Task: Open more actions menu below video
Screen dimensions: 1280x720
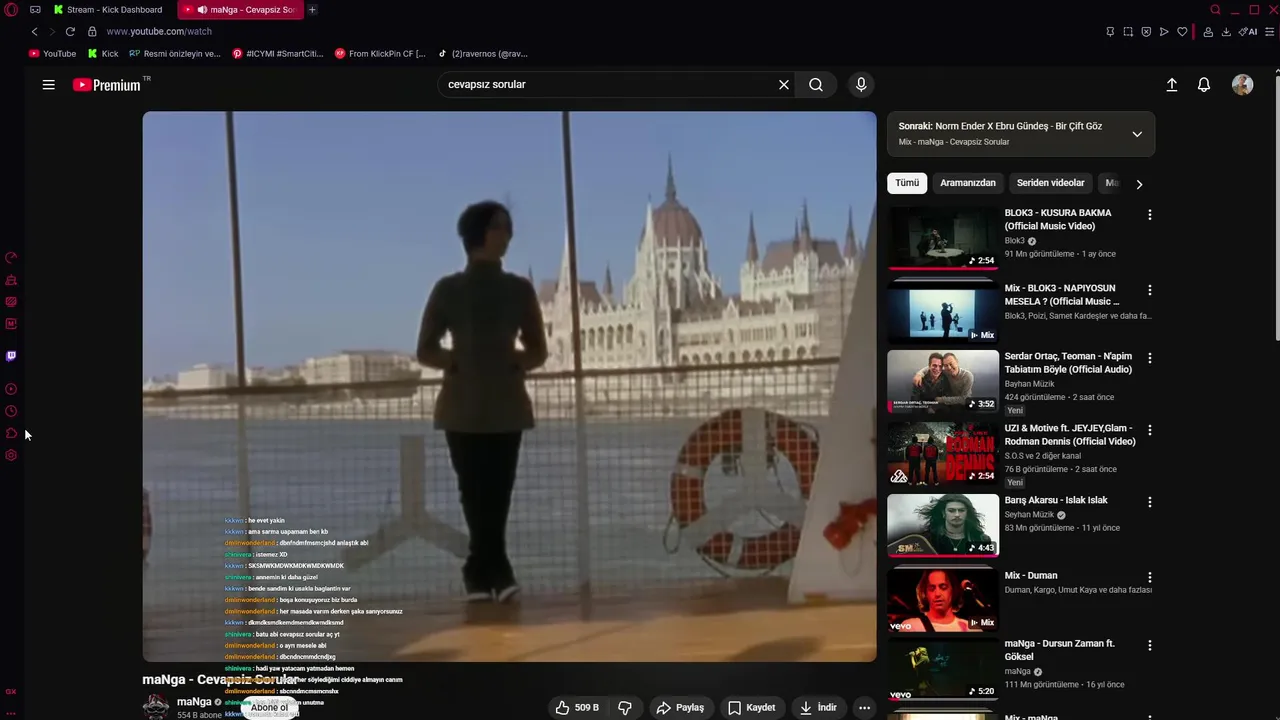Action: click(x=864, y=707)
